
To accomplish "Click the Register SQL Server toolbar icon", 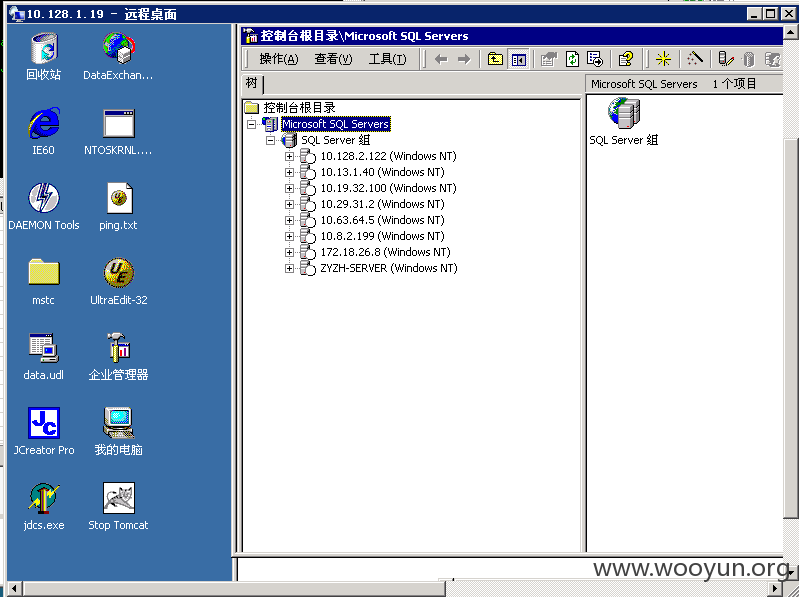I will coord(725,59).
